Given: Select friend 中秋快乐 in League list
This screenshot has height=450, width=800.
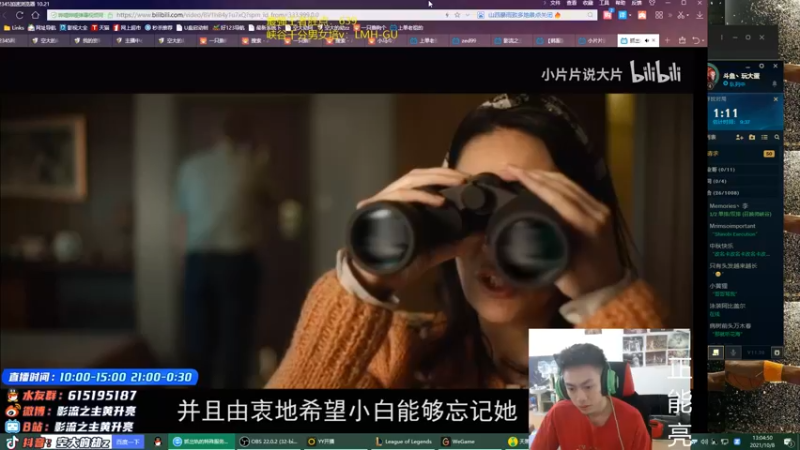Looking at the screenshot, I should [x=745, y=249].
